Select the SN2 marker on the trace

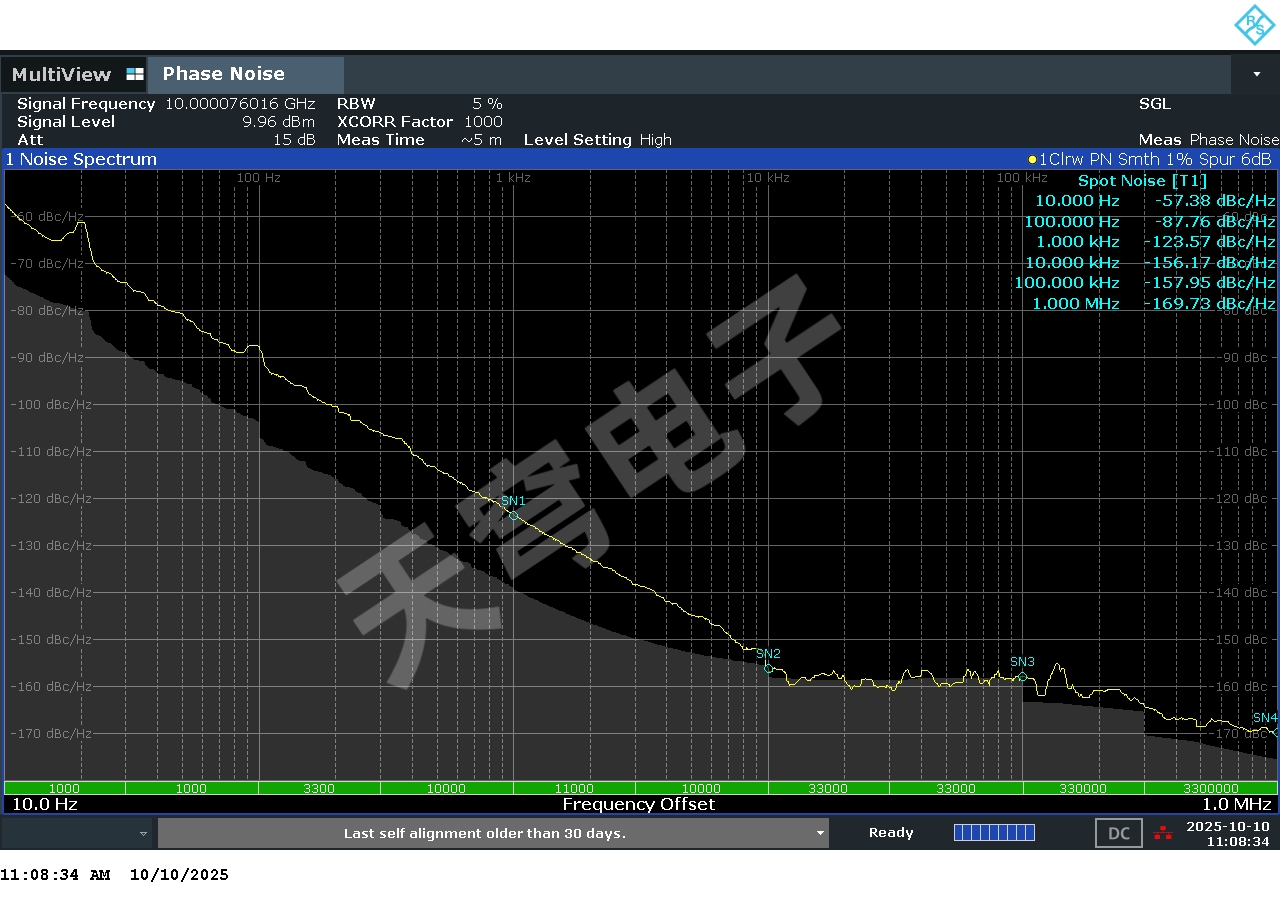click(x=768, y=669)
